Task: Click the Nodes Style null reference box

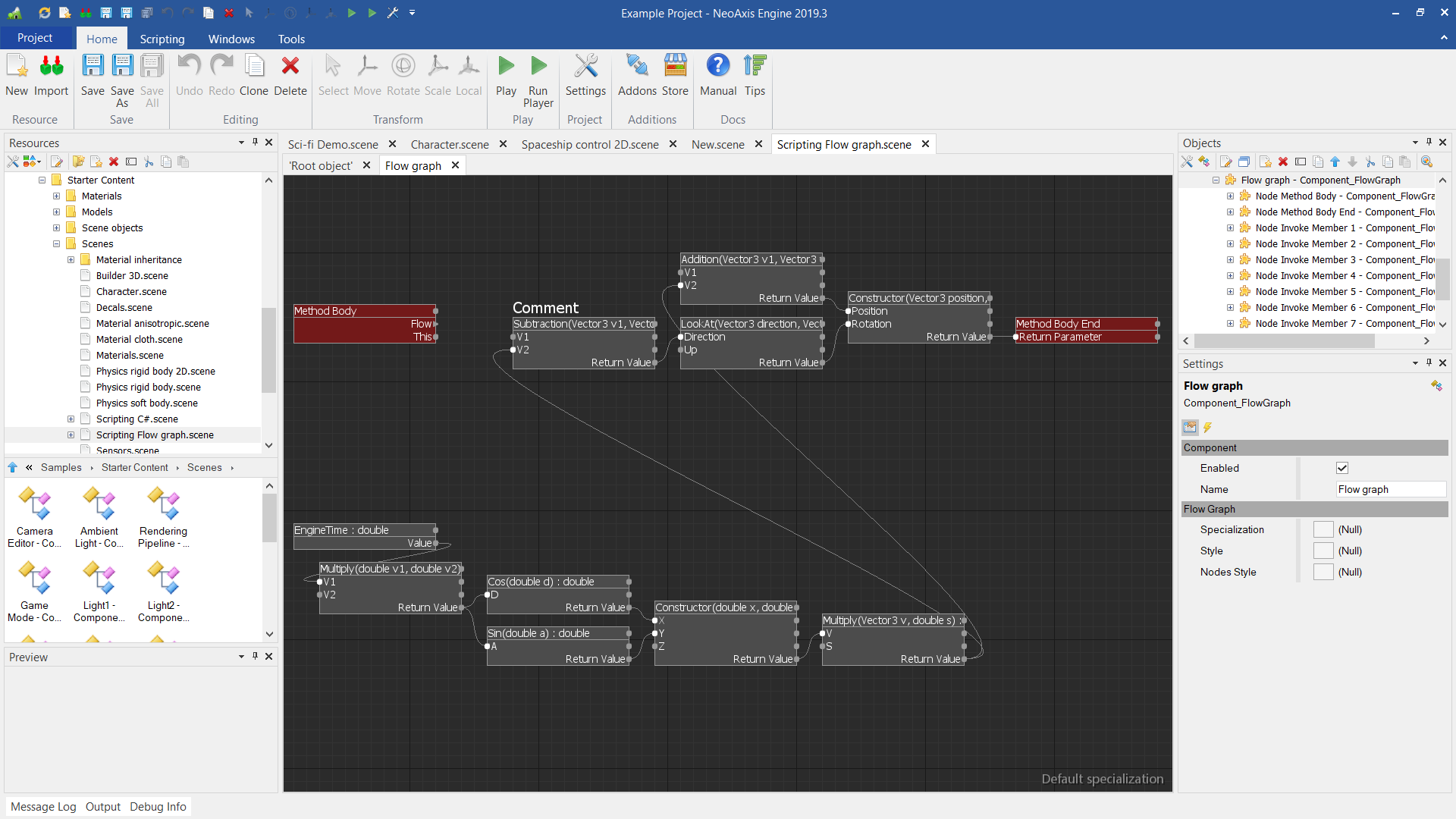Action: click(x=1323, y=572)
